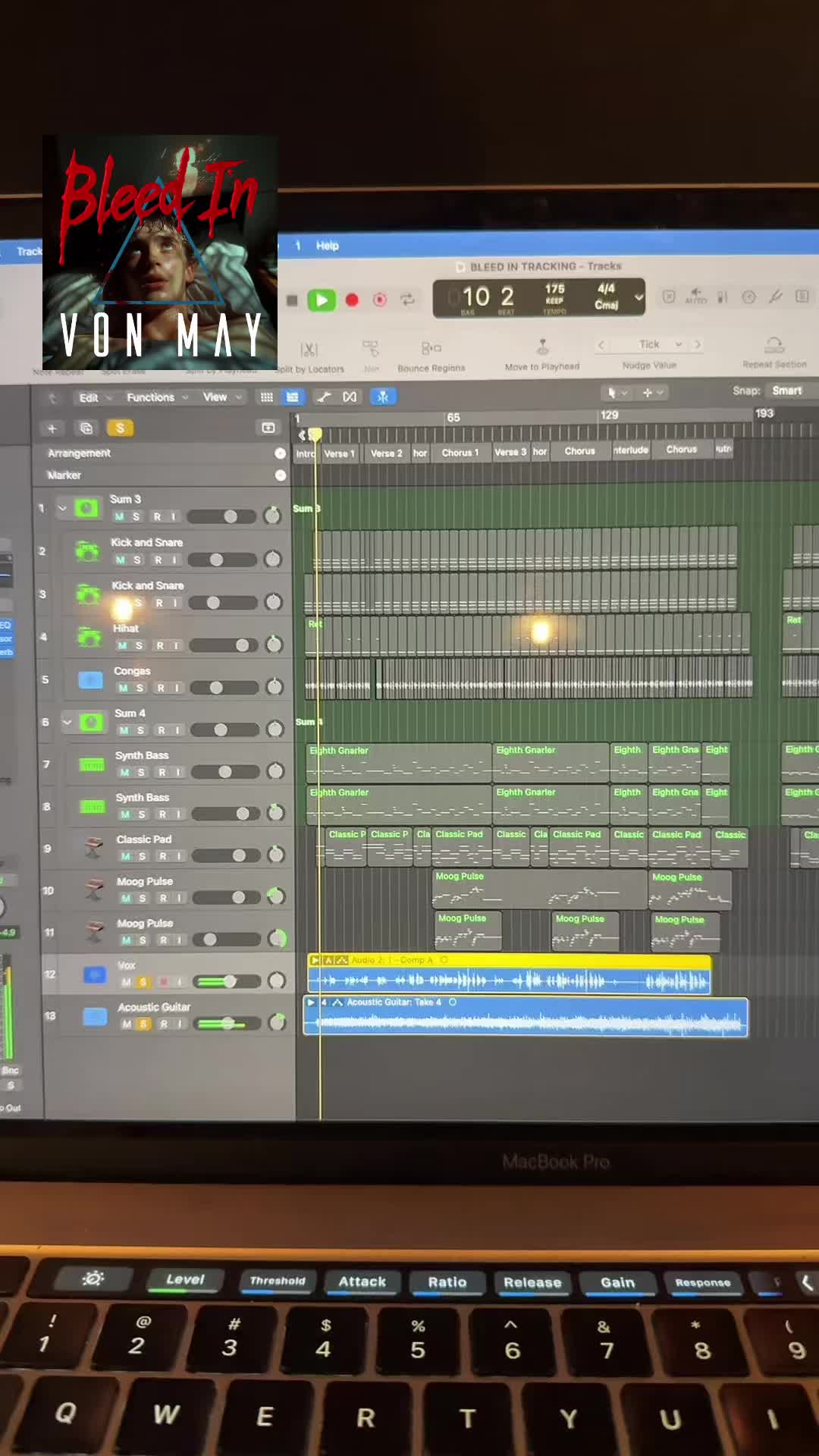Click the Moog Pulse track 10 pan knob

(x=276, y=896)
